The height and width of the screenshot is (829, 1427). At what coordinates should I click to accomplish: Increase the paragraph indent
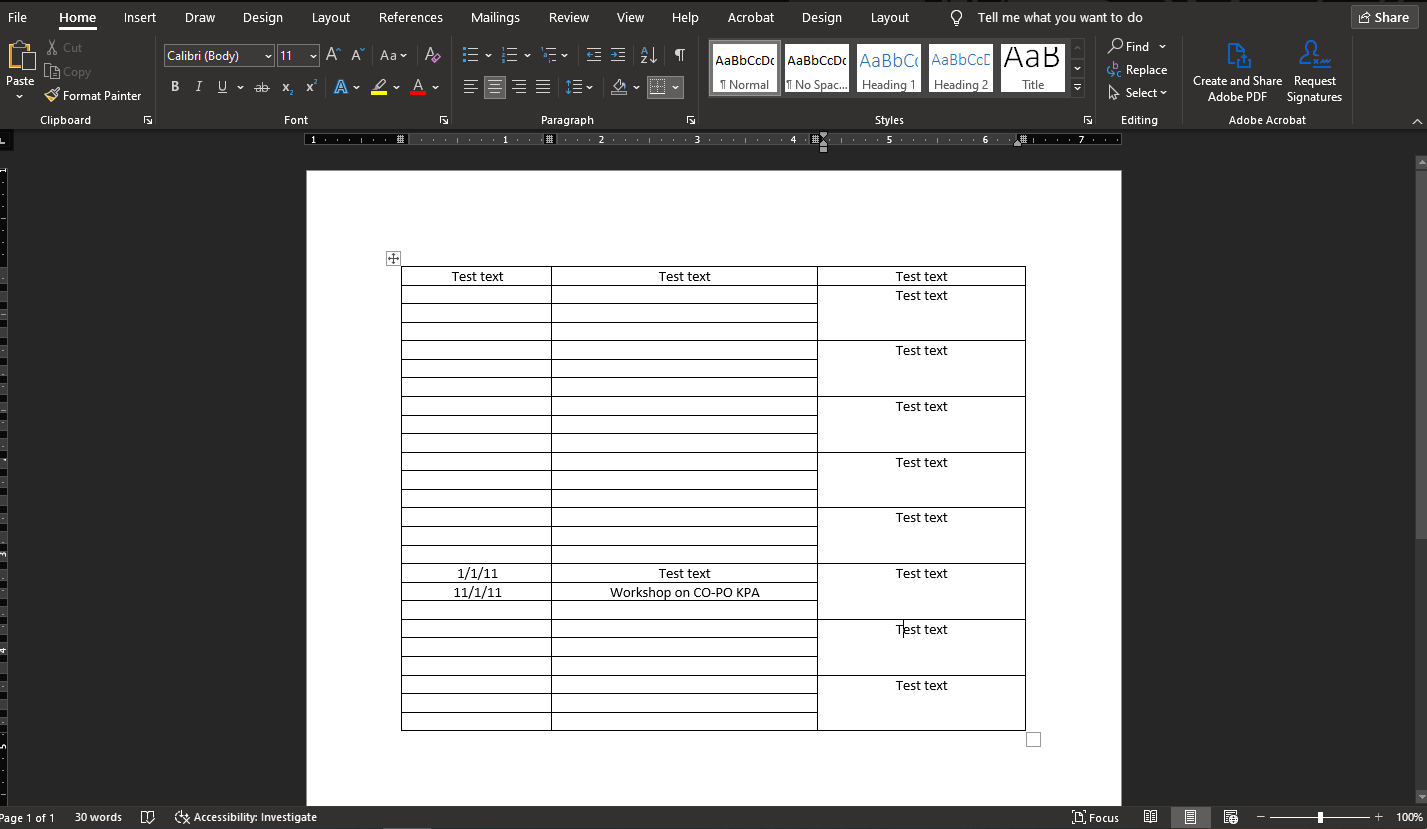pos(618,55)
